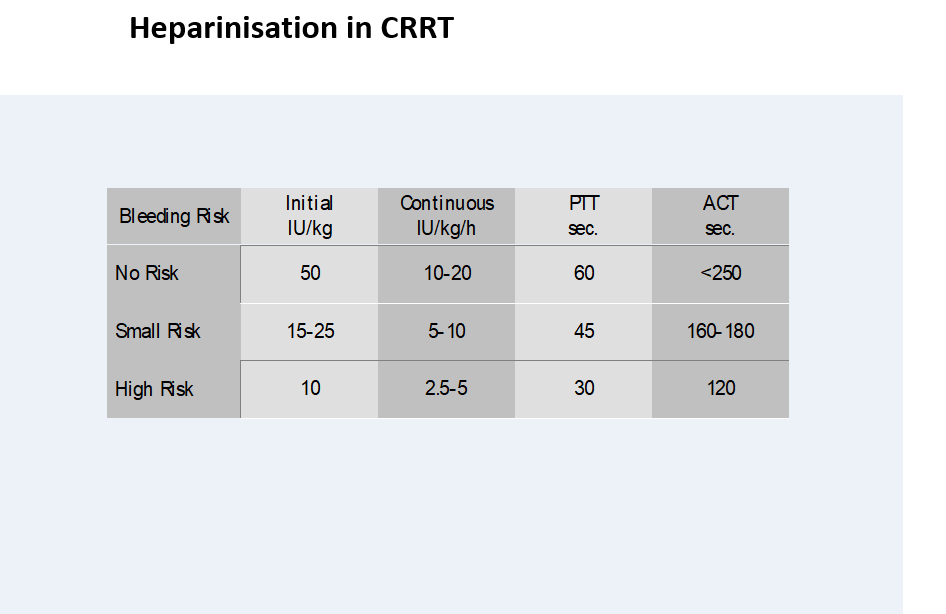The width and height of the screenshot is (946, 614).
Task: Select the 15-25 initial dose cell
Action: coord(310,331)
